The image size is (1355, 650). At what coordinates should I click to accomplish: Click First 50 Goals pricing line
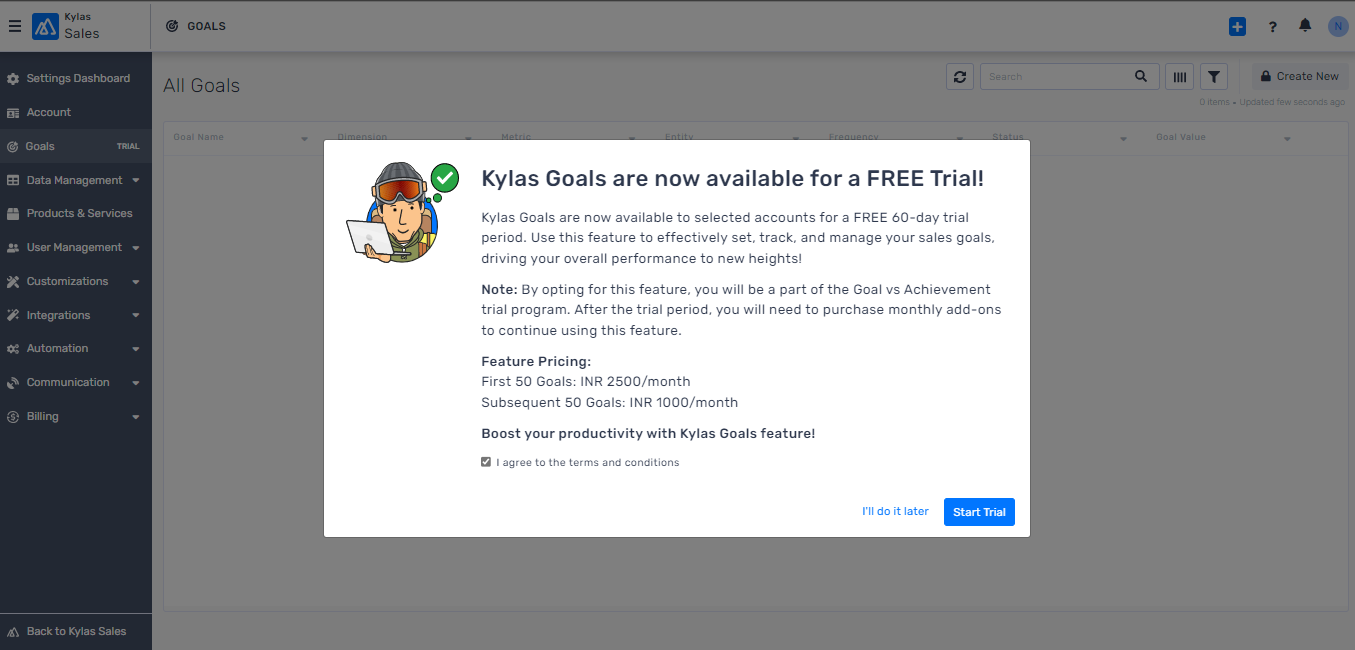tap(586, 381)
